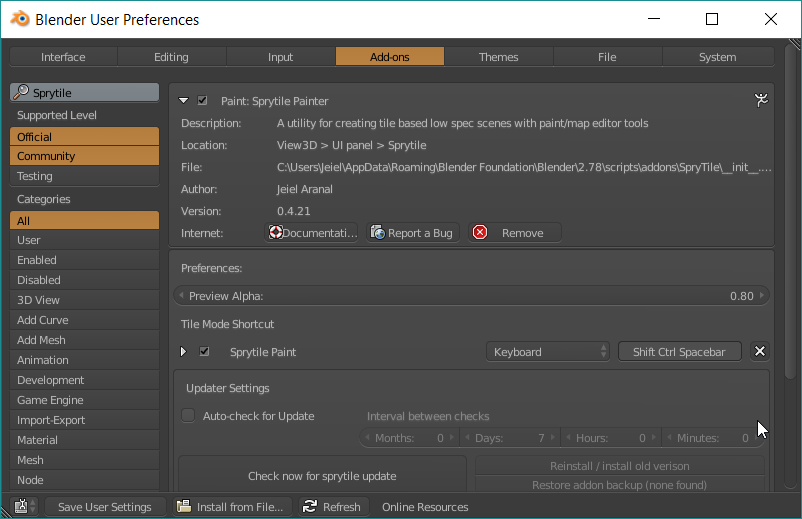Open the Input tab
The width and height of the screenshot is (802, 519).
[x=280, y=57]
